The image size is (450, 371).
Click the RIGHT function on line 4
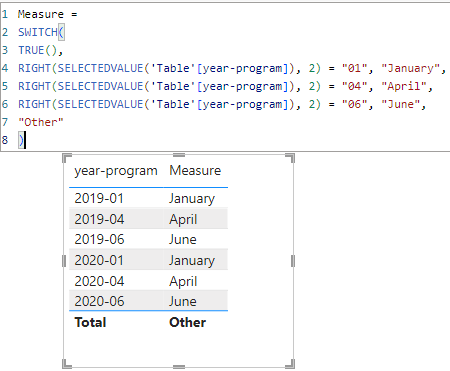[x=34, y=68]
